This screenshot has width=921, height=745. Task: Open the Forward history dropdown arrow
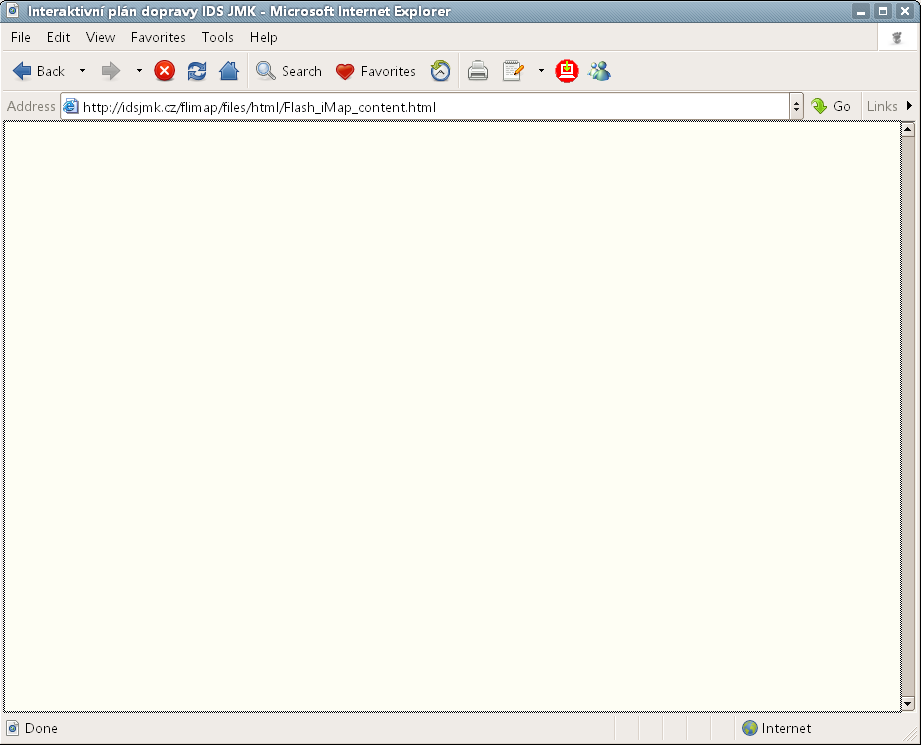[139, 71]
